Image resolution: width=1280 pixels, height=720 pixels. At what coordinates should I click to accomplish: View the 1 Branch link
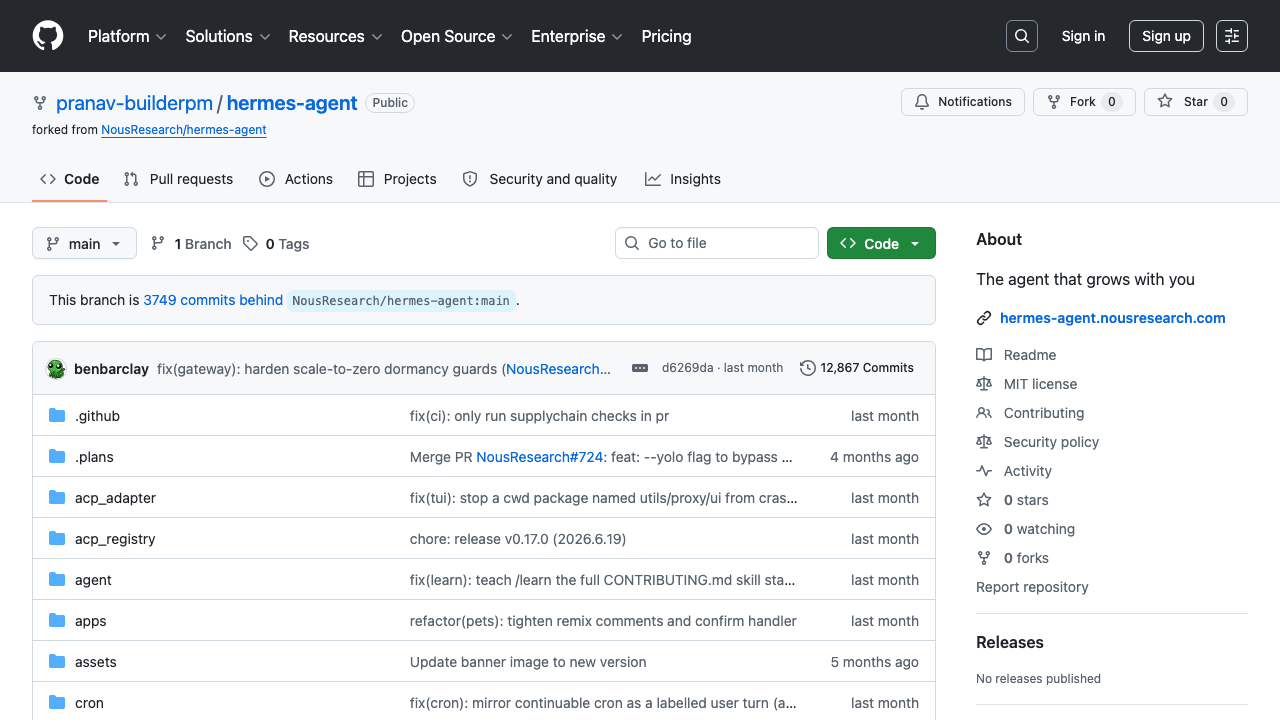pos(191,244)
